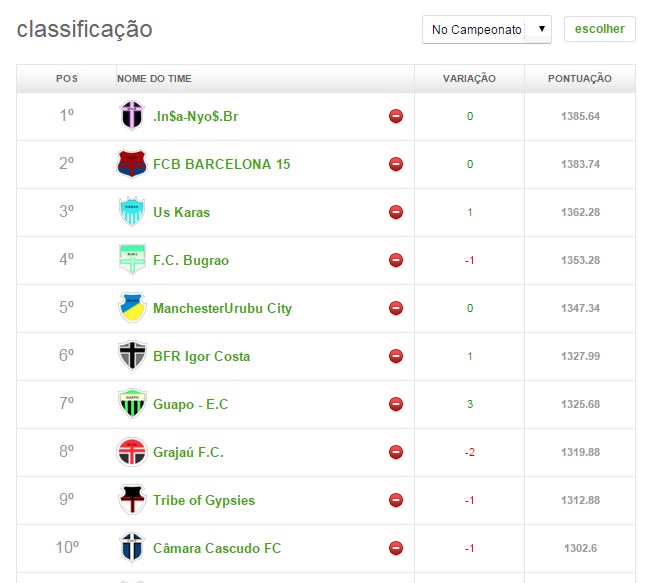Click the NOME DO TIME column header
This screenshot has height=583, width=645.
point(154,79)
